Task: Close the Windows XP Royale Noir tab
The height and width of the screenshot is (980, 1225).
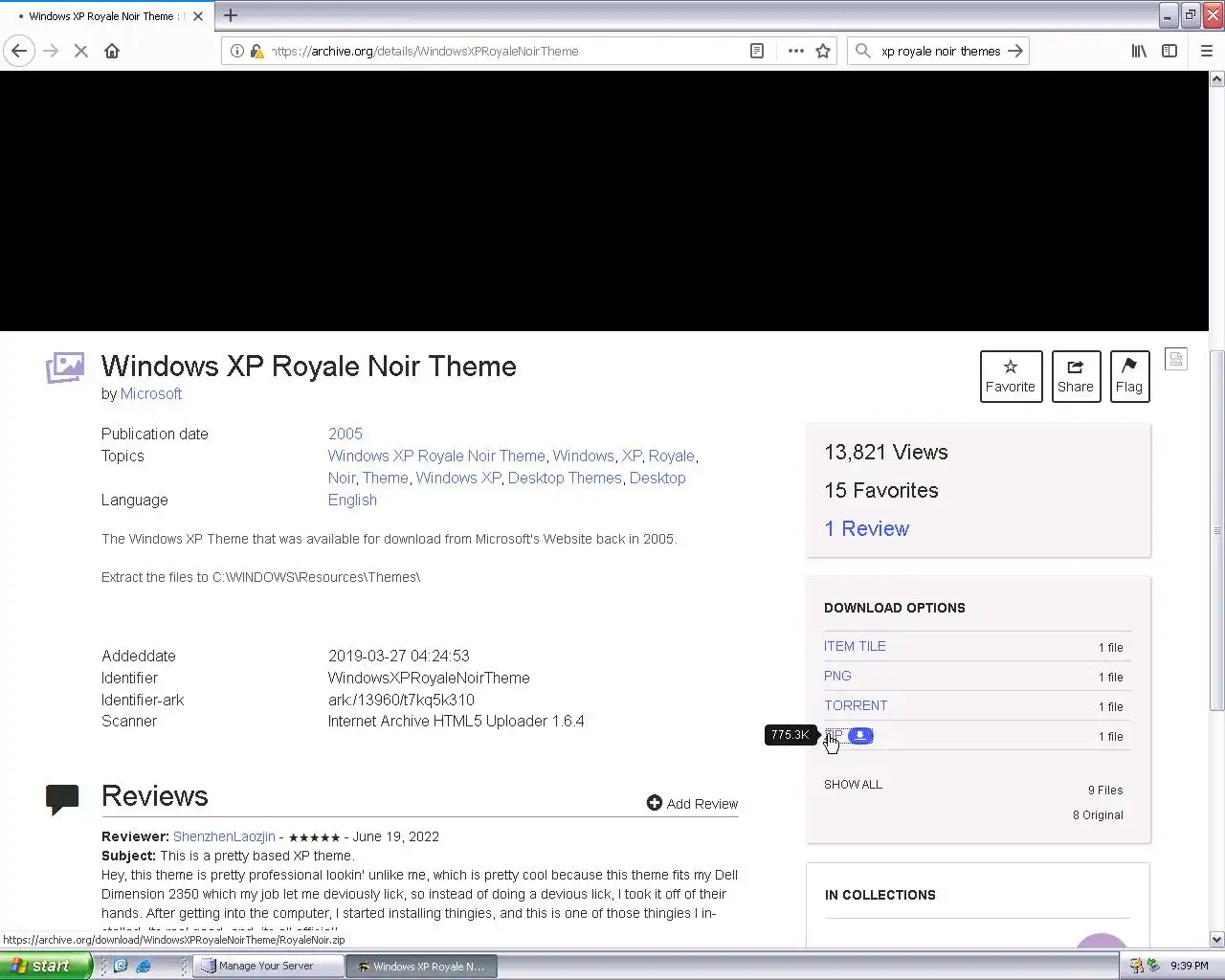Action: coord(198,16)
